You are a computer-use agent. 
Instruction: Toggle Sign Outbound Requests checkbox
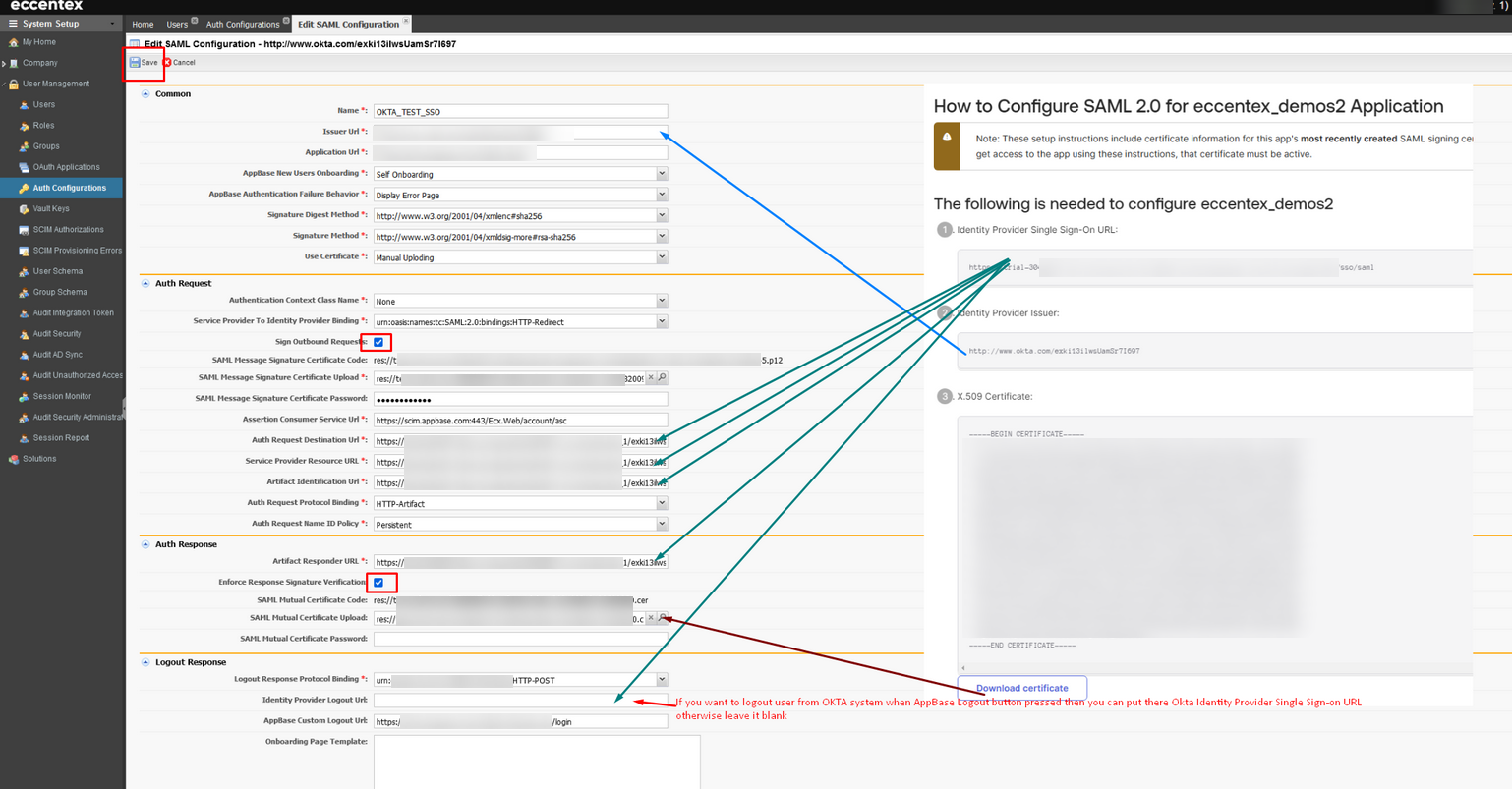(378, 342)
